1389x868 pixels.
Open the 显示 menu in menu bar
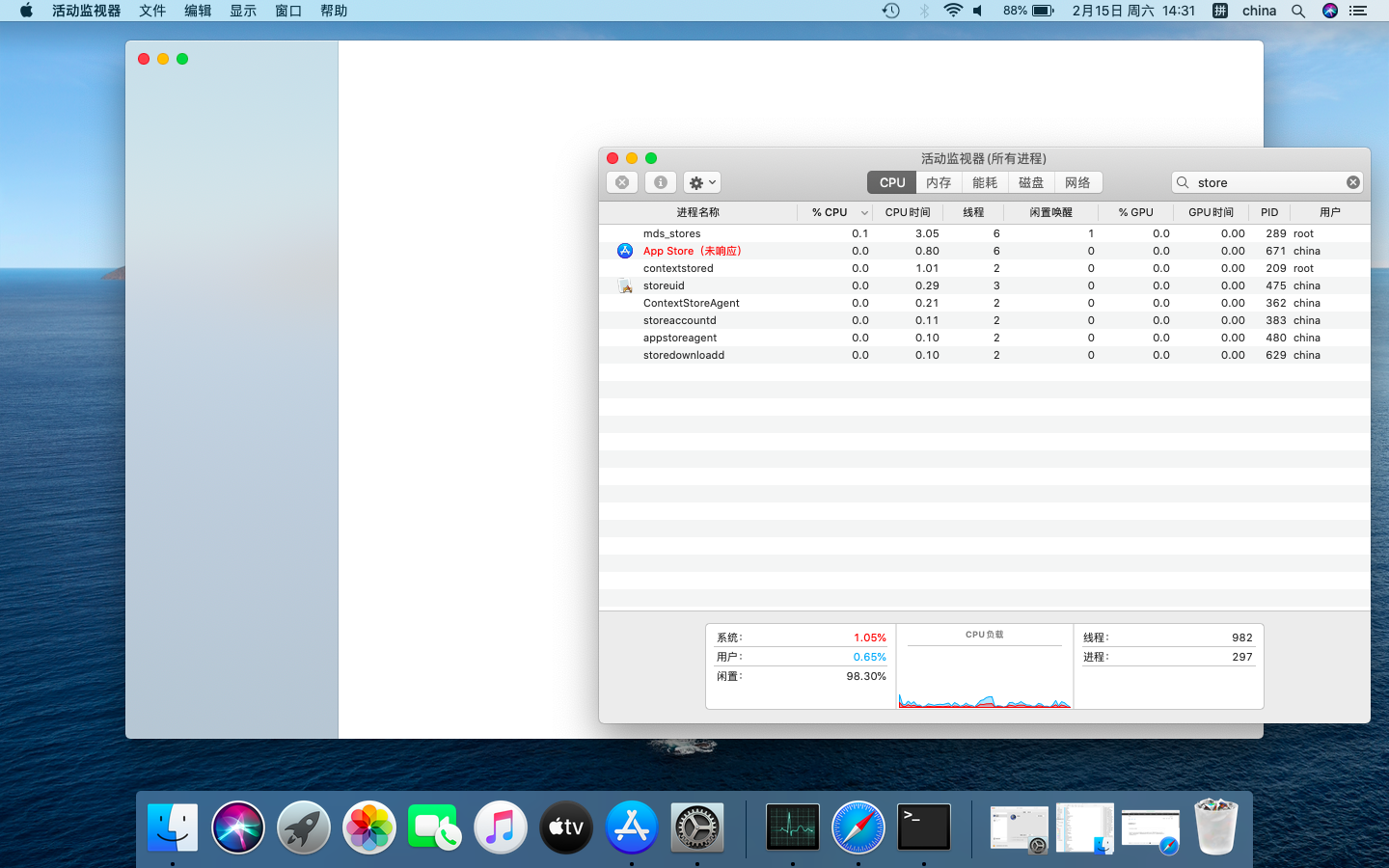tap(243, 11)
